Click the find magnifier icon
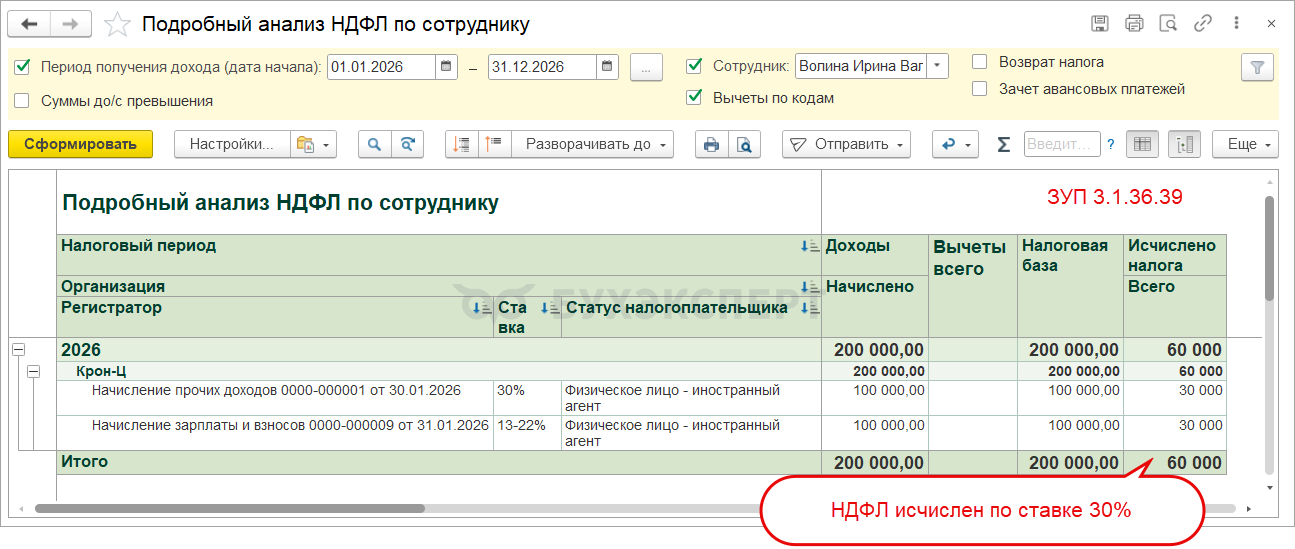Screen dimensions: 1295x549 (374, 145)
